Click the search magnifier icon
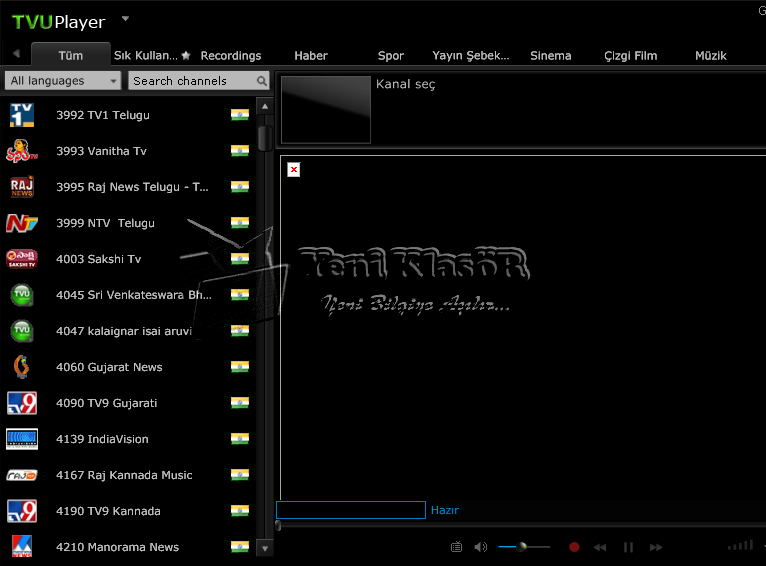Image resolution: width=766 pixels, height=566 pixels. pyautogui.click(x=262, y=81)
